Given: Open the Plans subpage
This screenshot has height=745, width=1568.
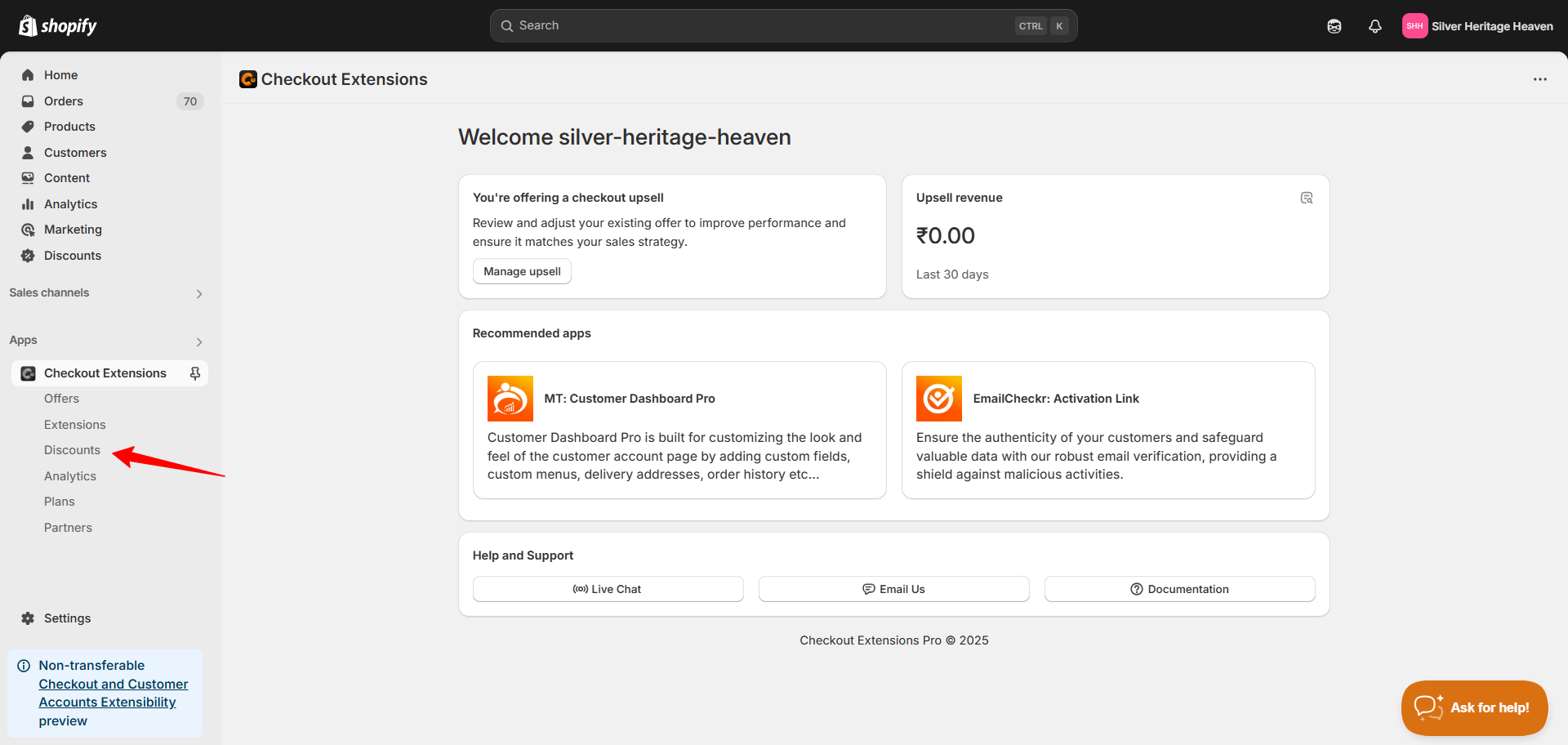Looking at the screenshot, I should tap(60, 502).
